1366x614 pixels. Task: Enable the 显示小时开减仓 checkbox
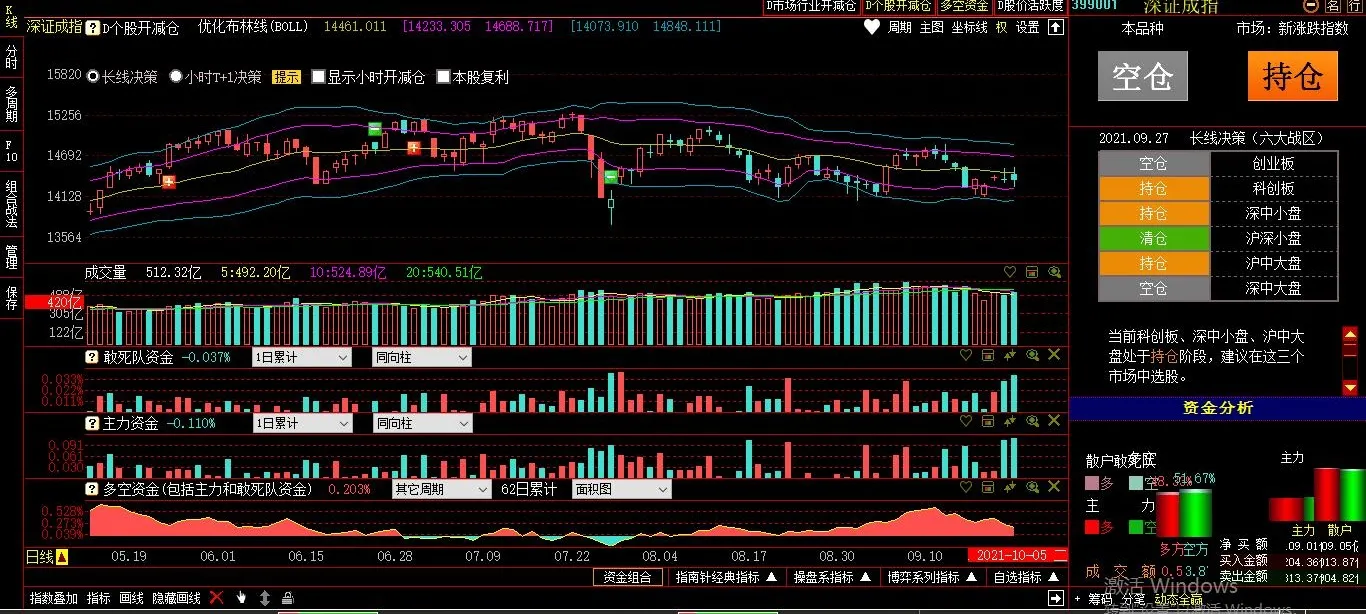click(x=318, y=76)
